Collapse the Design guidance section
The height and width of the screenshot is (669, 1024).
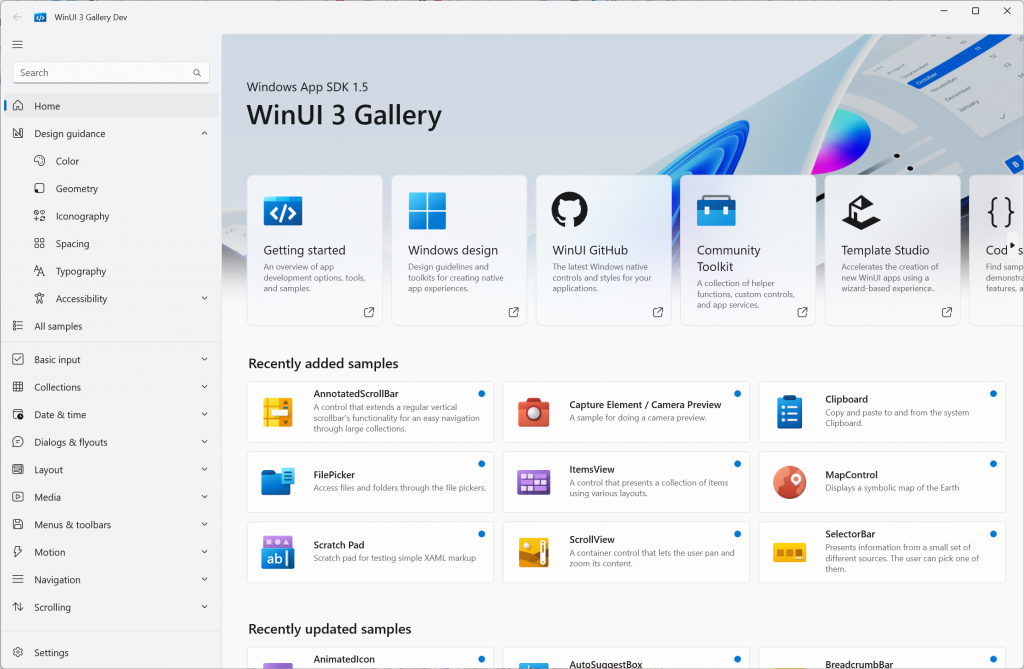(204, 134)
